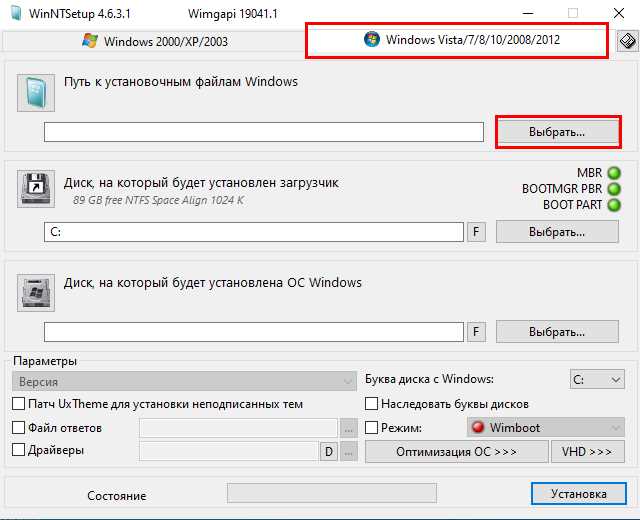Click the Windows installation files path field

coord(264,132)
